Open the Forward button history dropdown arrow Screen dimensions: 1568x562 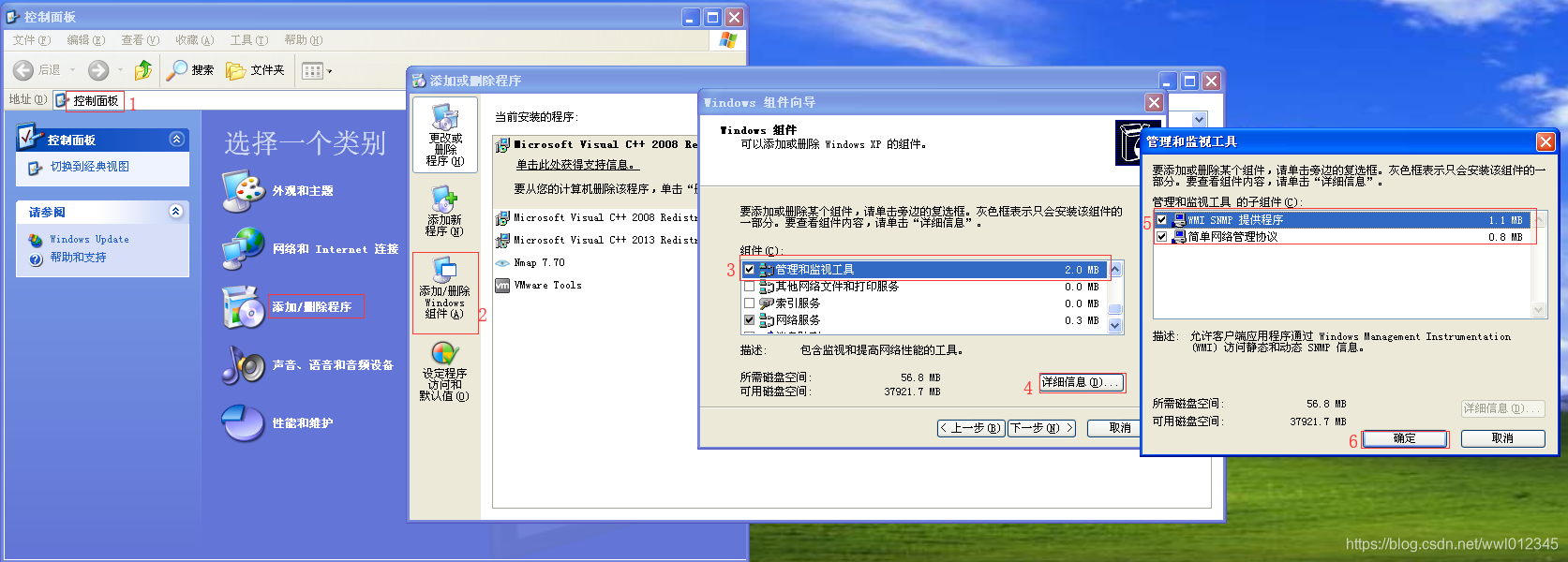click(120, 70)
